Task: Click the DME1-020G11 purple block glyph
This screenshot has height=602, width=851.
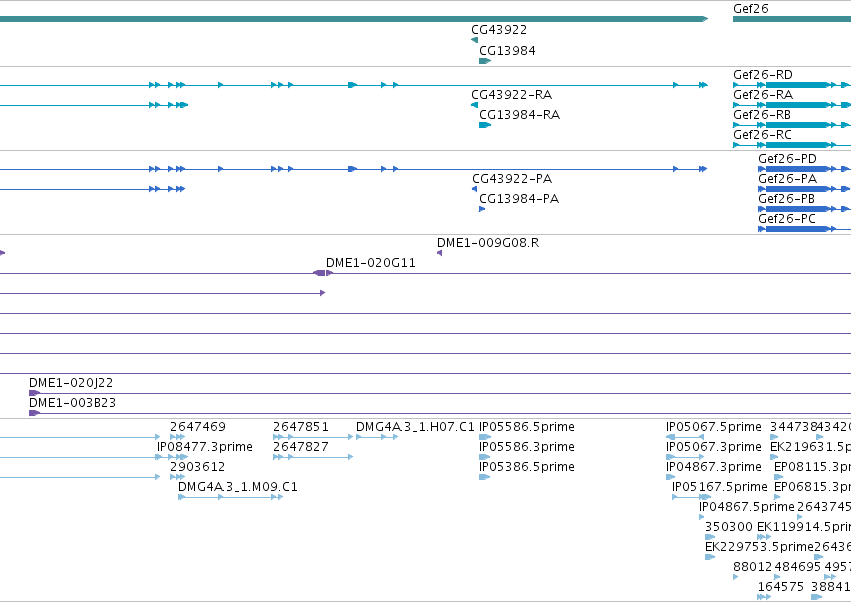Action: click(321, 273)
